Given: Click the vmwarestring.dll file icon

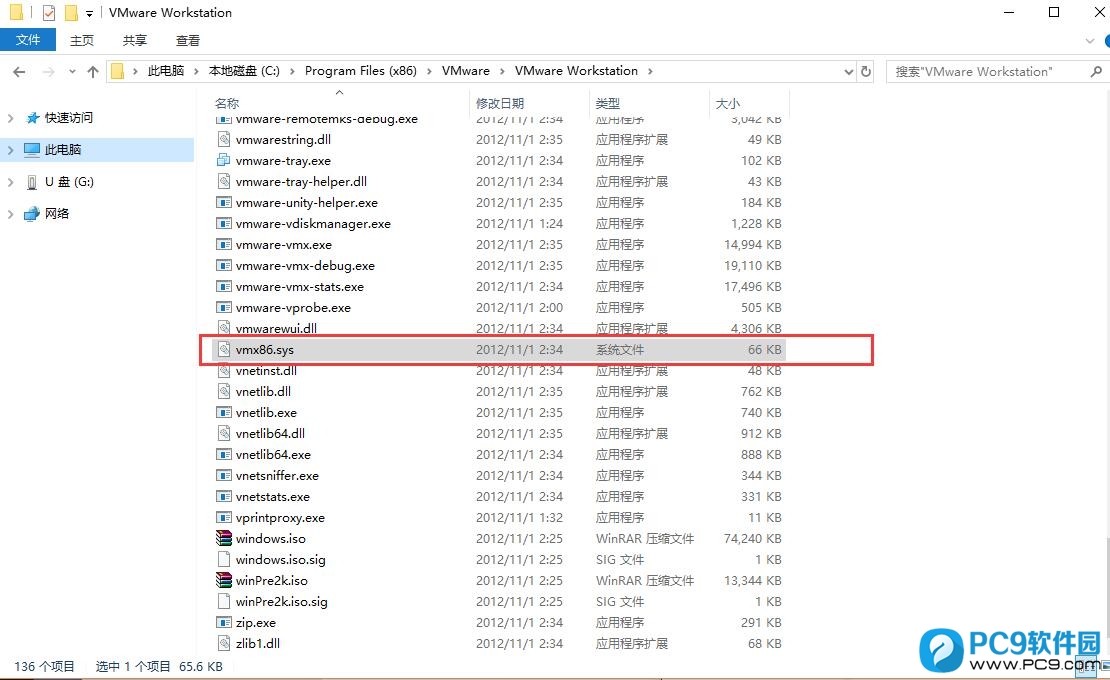Looking at the screenshot, I should 224,139.
